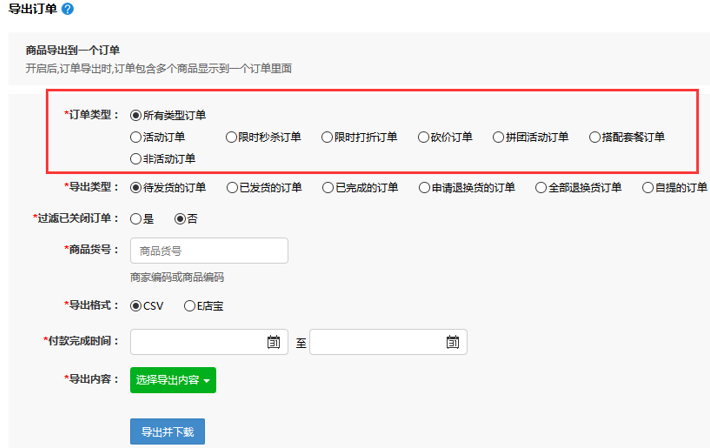Select 申请退换货的订单 option

pos(424,187)
